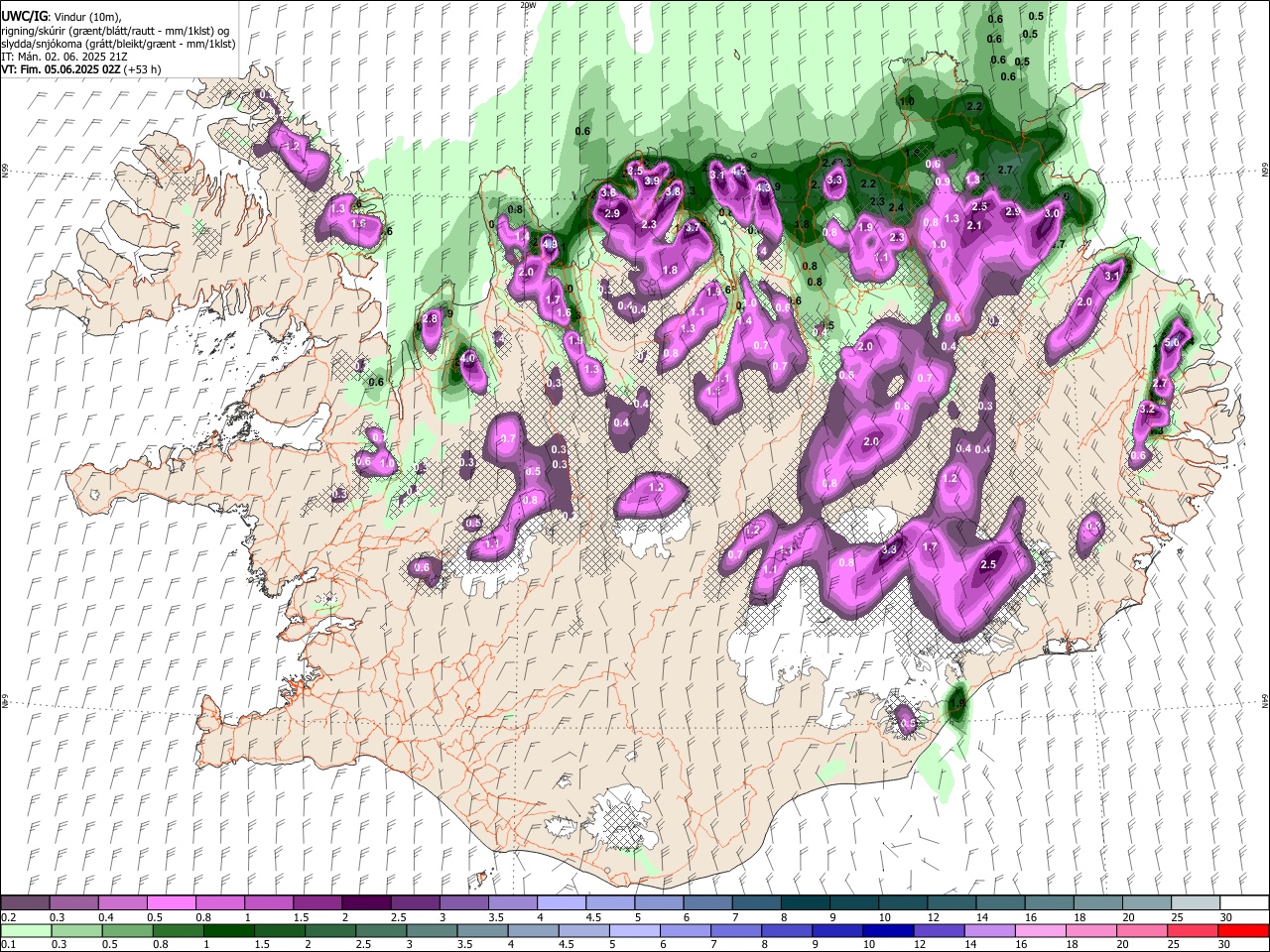The height and width of the screenshot is (952, 1270).
Task: Click light lavender snow swatch between 4 and 4.5
Action: click(562, 903)
